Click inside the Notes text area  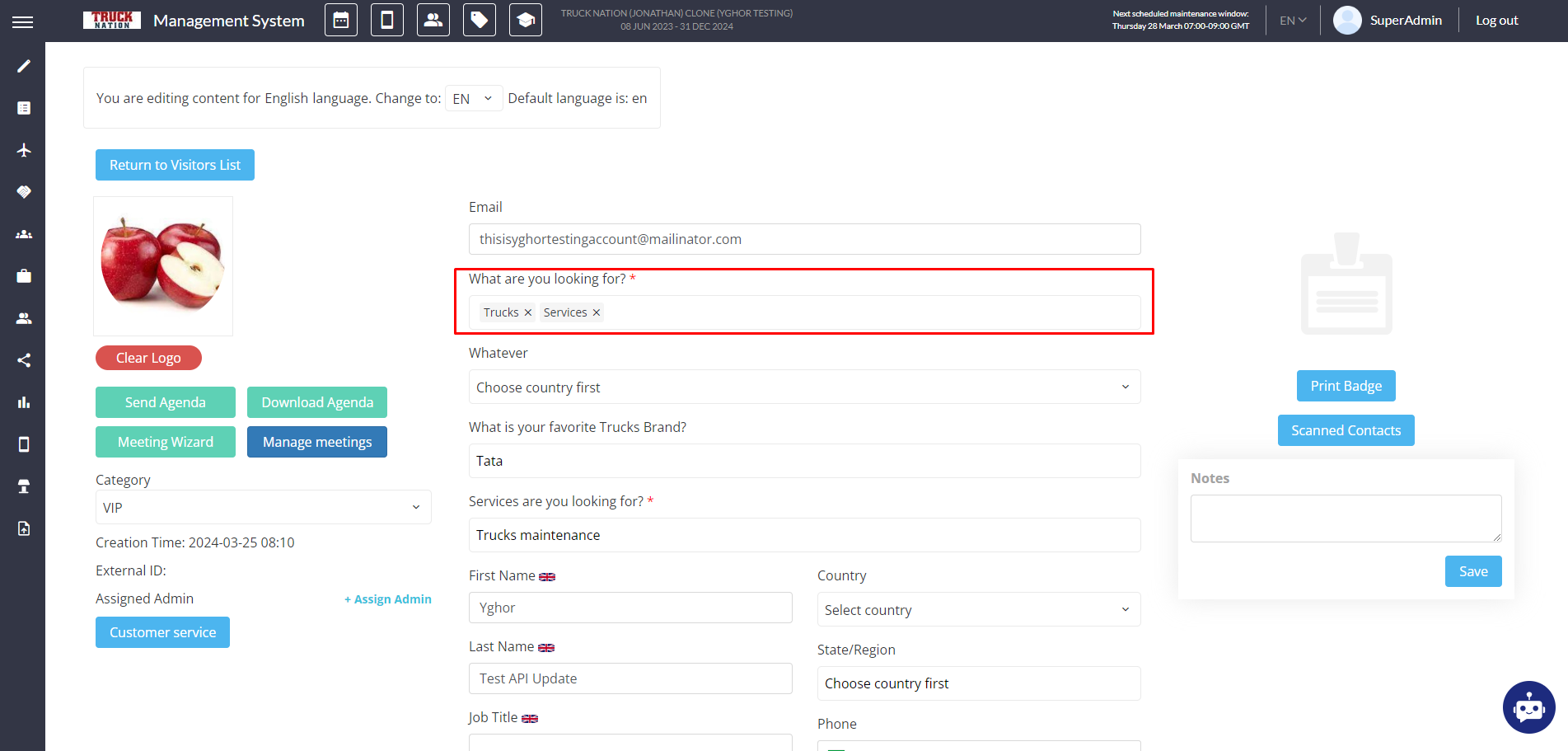point(1346,518)
